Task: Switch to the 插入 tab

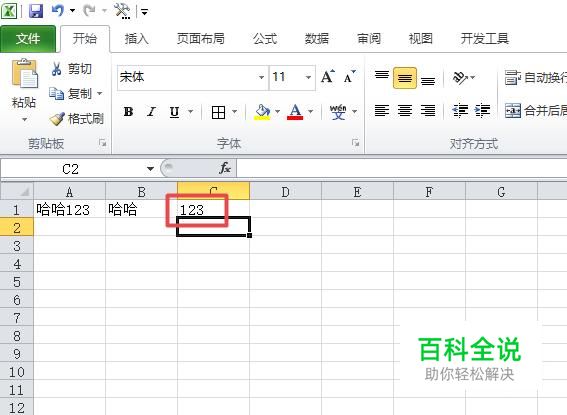Action: (136, 38)
